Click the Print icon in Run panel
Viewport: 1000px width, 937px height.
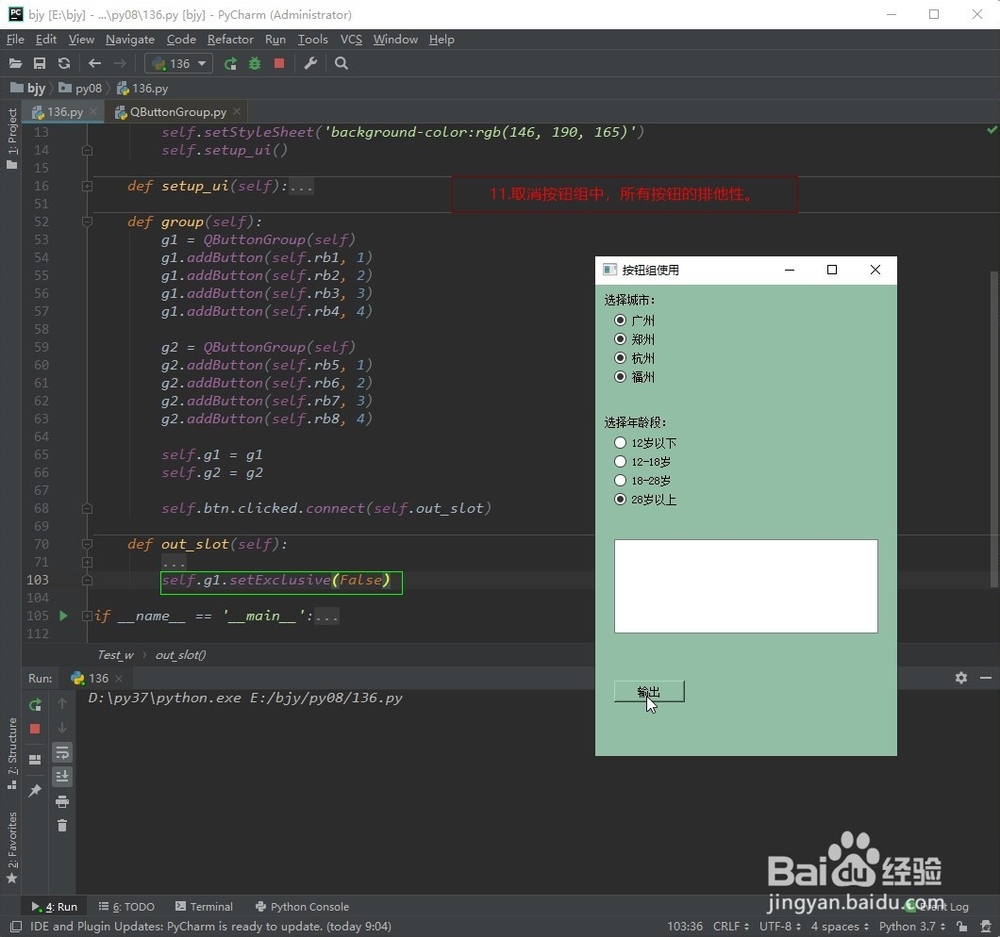tap(62, 801)
